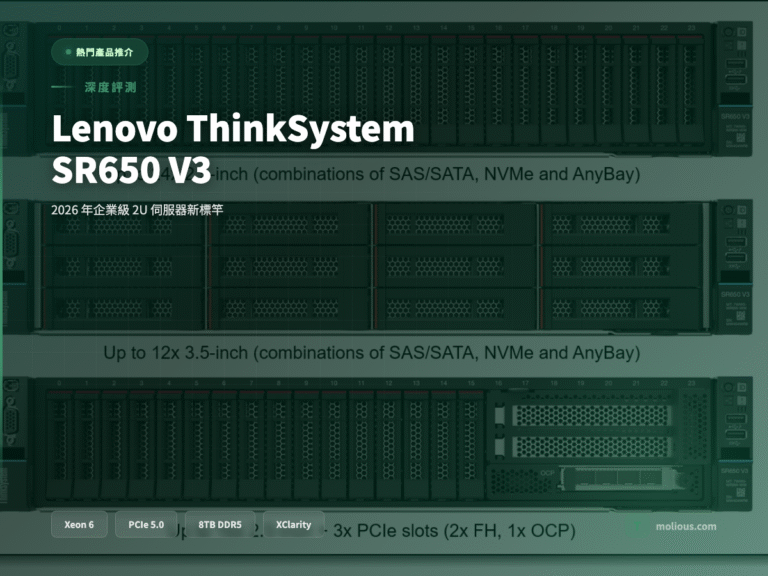The width and height of the screenshot is (768, 576).
Task: Click the 2026 年企業級 2U 伺服器新標竿 subtitle
Action: click(x=137, y=210)
